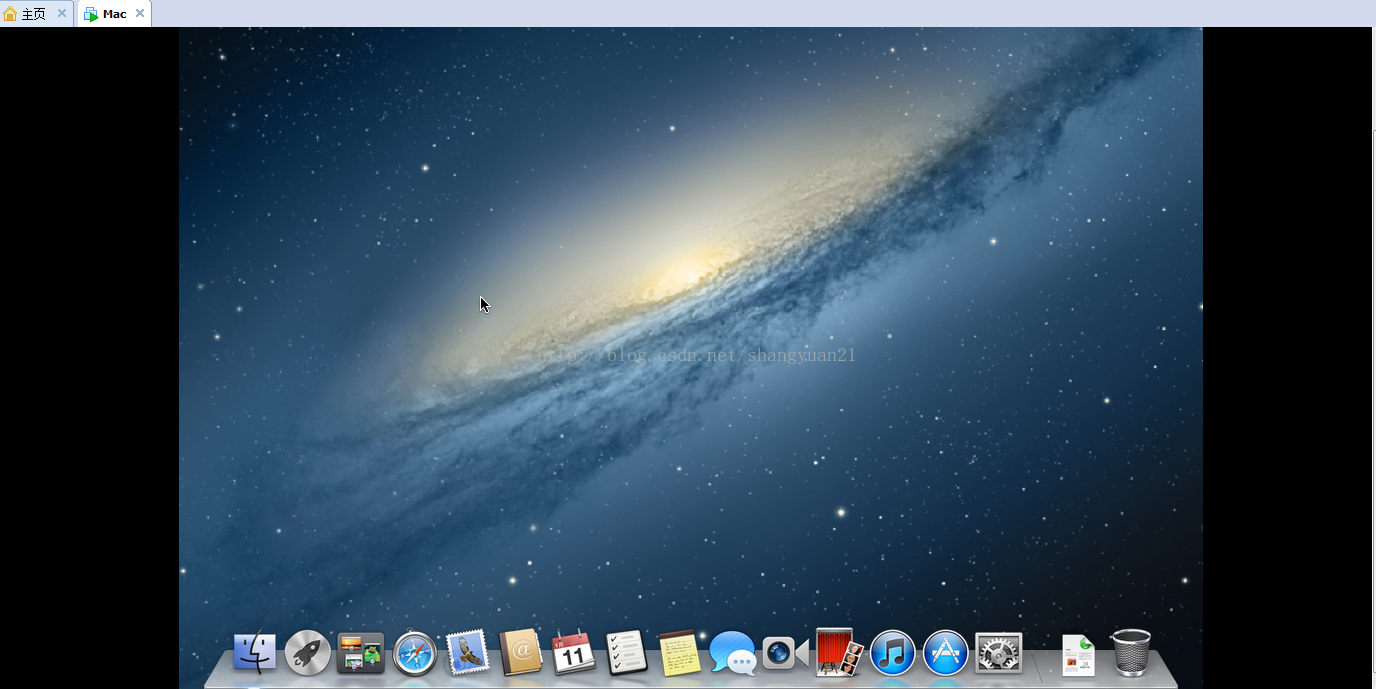The width and height of the screenshot is (1376, 689).
Task: Launch Reminders checklist app
Action: tap(627, 653)
